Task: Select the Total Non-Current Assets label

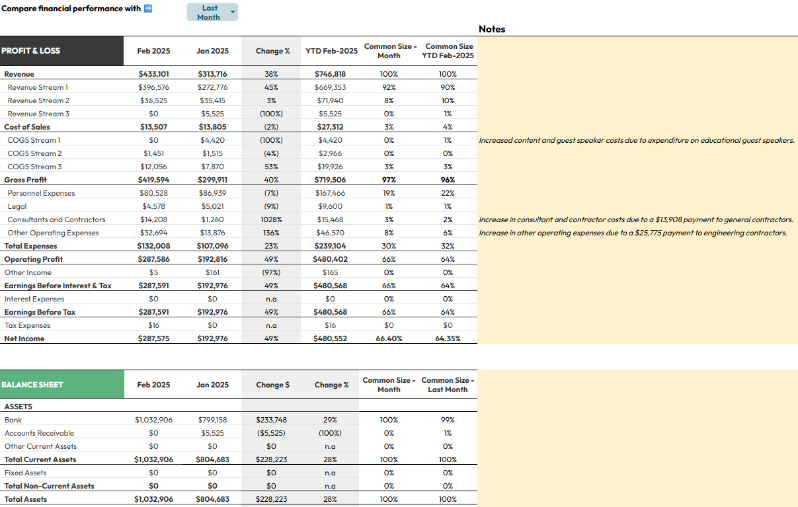Action: 49,486
